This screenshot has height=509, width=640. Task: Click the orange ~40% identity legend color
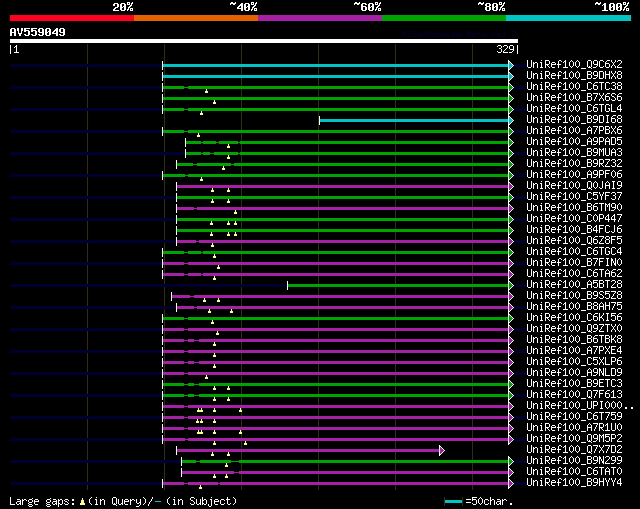(196, 18)
